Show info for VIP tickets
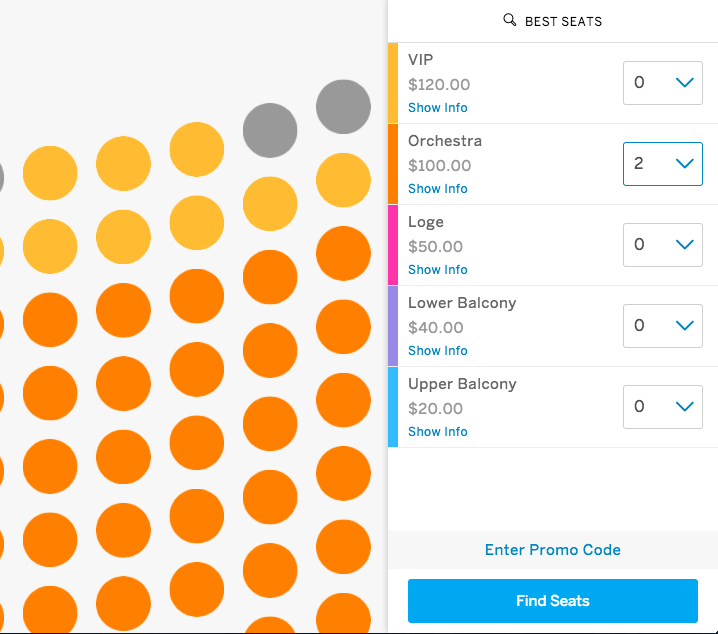This screenshot has height=634, width=718. tap(437, 108)
